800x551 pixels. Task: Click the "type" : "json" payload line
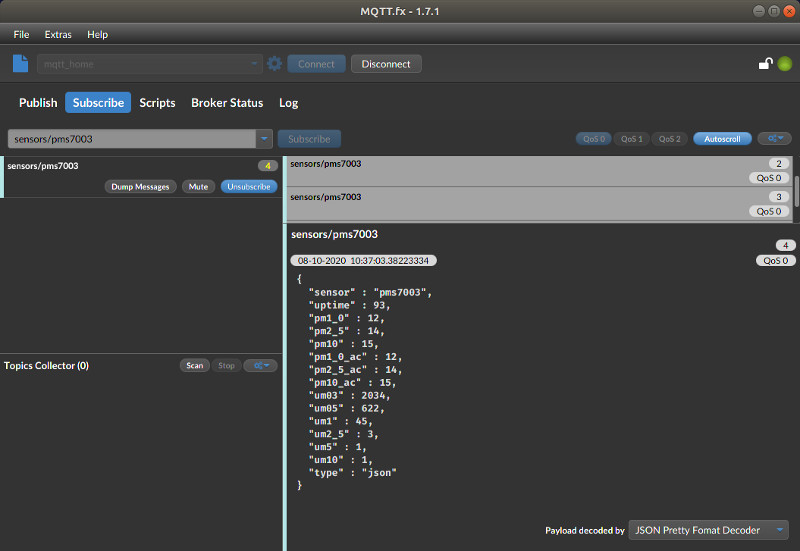point(353,472)
